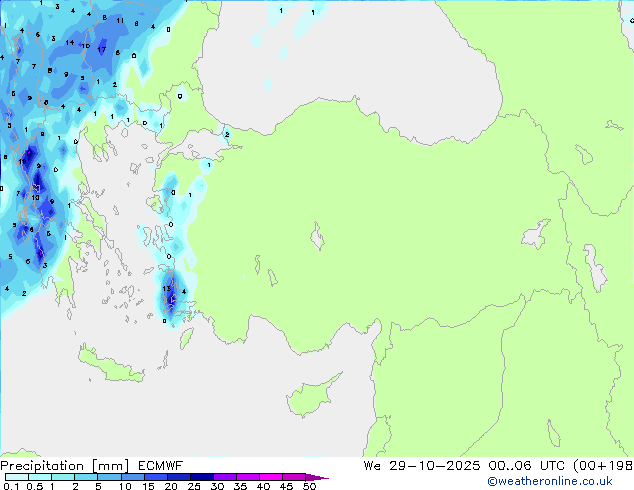Click the '13' precipitation value near the Aegean coast

point(166,288)
